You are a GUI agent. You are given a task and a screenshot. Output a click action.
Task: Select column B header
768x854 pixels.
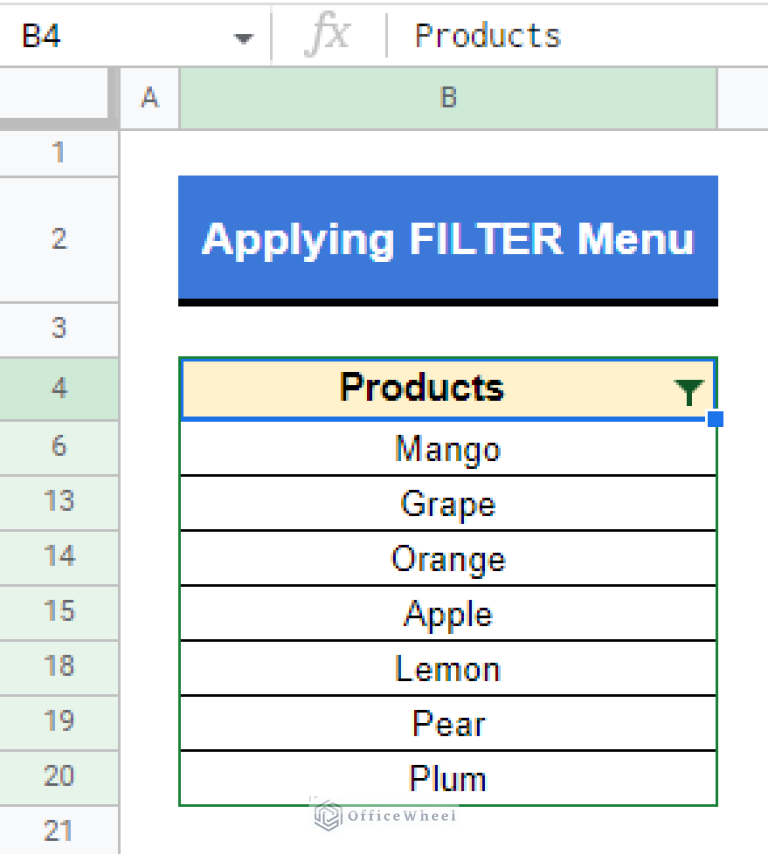coord(448,97)
